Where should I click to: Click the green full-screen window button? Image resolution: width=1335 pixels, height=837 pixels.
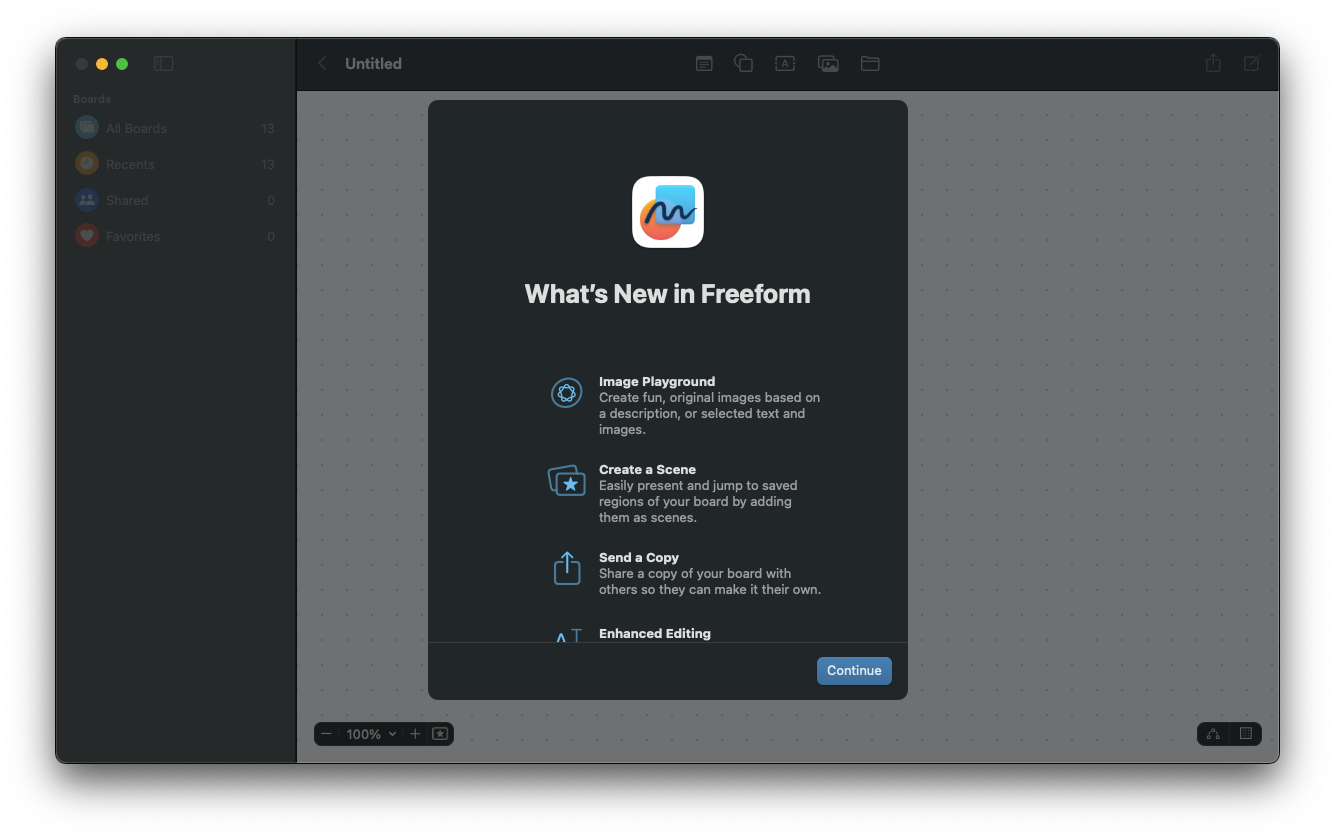(122, 64)
